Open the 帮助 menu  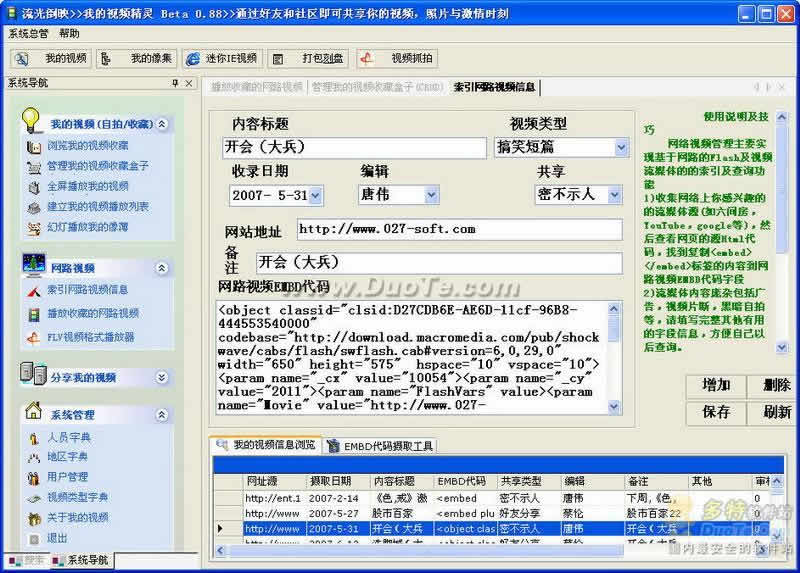[x=69, y=34]
